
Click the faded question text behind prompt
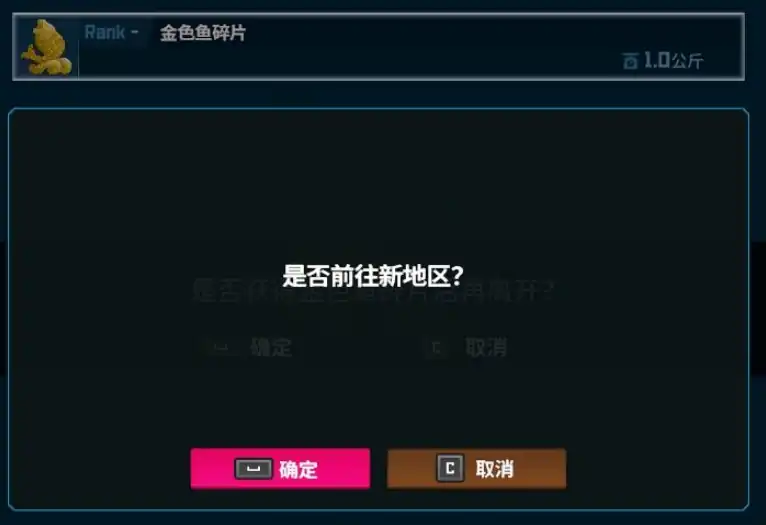372,292
